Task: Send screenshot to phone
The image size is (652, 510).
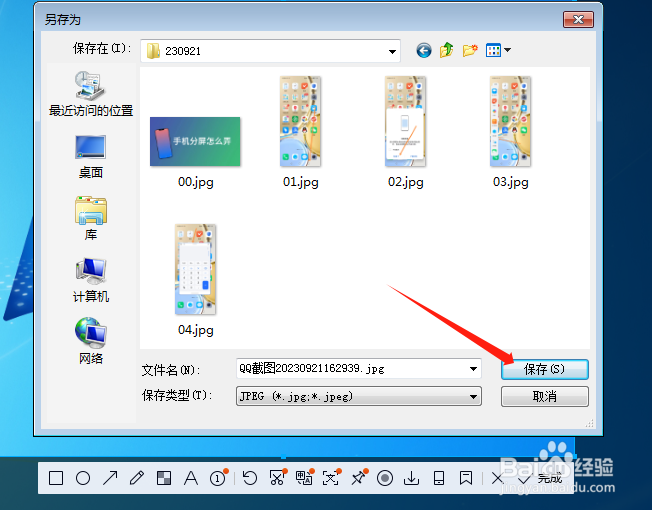Action: point(439,478)
